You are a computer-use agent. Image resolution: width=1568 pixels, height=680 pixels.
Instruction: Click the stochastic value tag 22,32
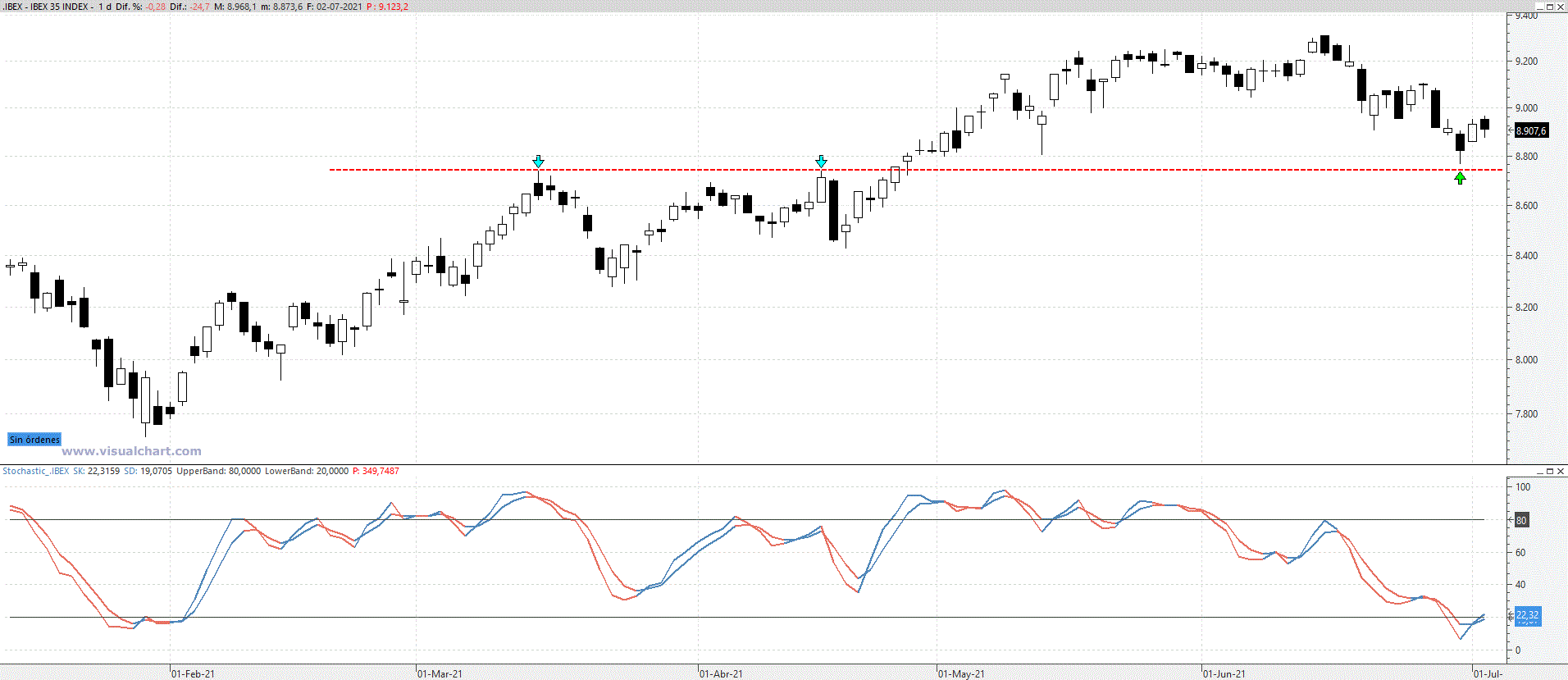pyautogui.click(x=1527, y=615)
